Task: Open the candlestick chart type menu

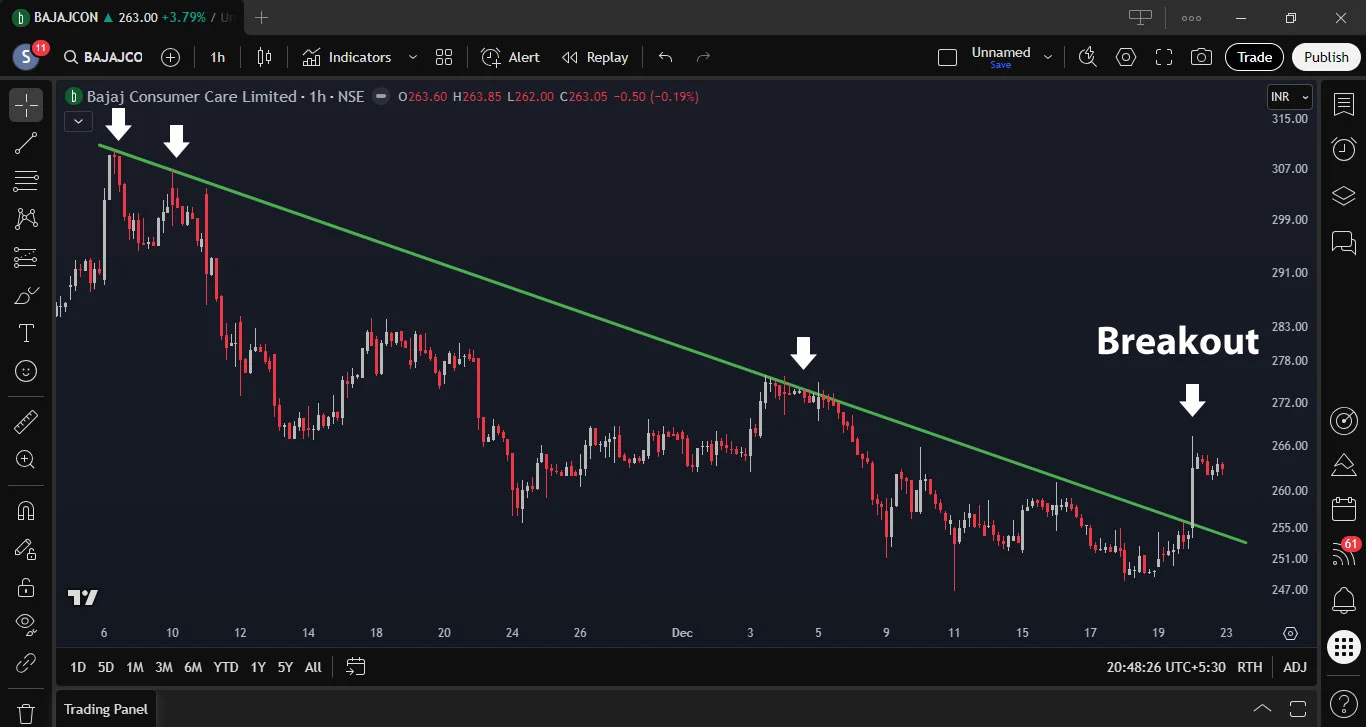Action: [264, 57]
